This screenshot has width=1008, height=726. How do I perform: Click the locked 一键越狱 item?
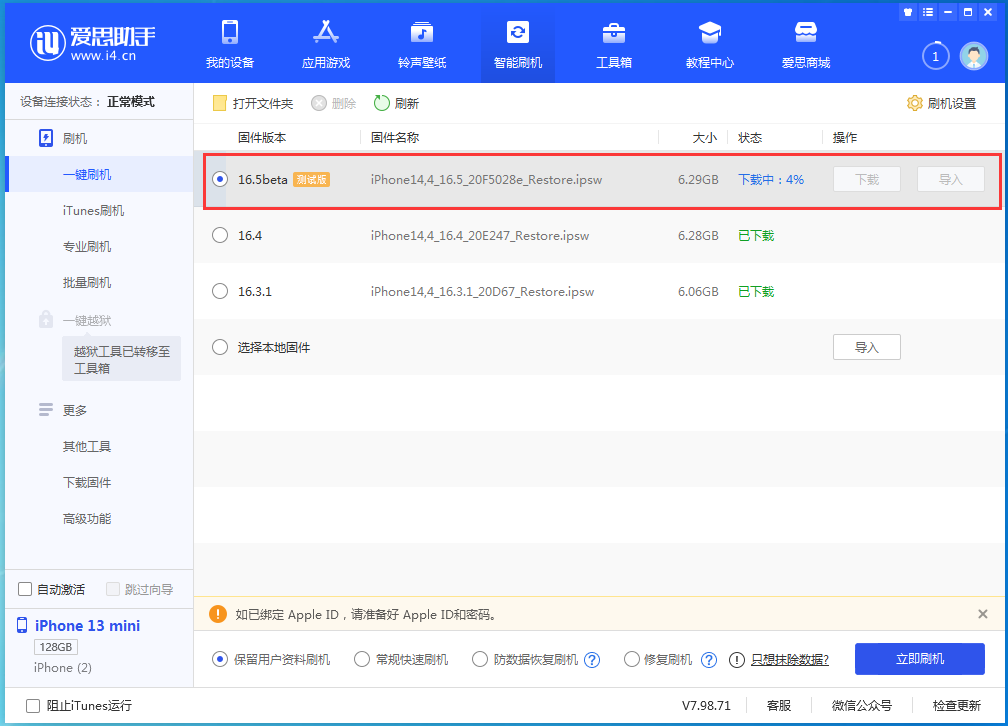75,320
